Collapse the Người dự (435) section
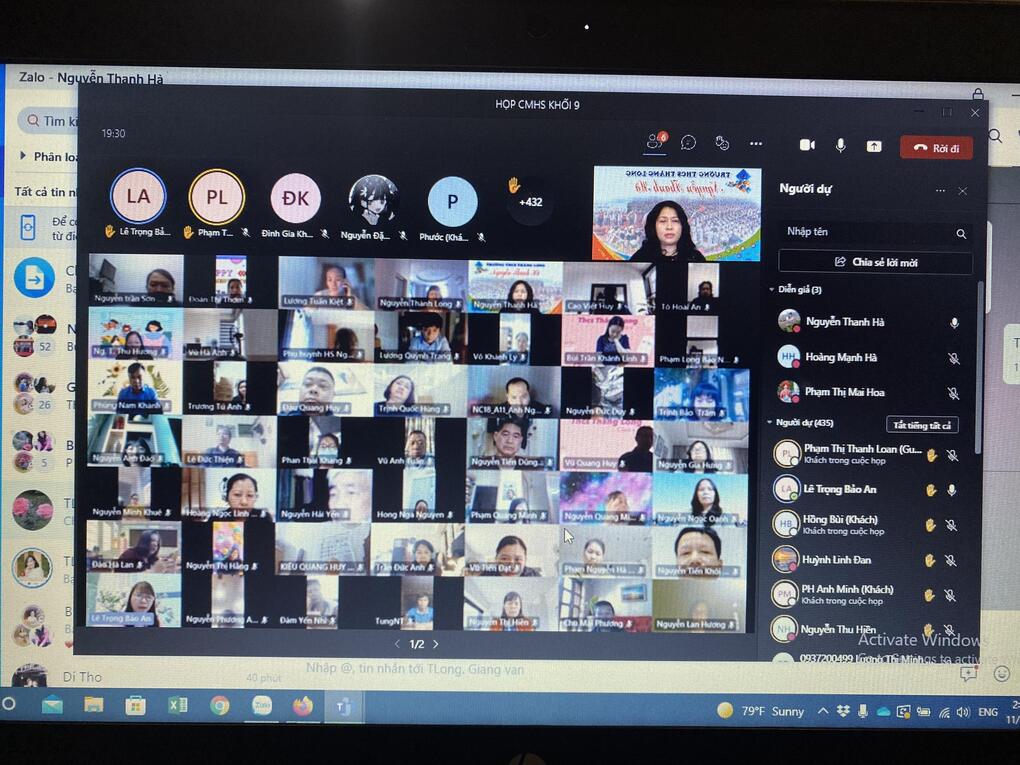 pos(771,423)
